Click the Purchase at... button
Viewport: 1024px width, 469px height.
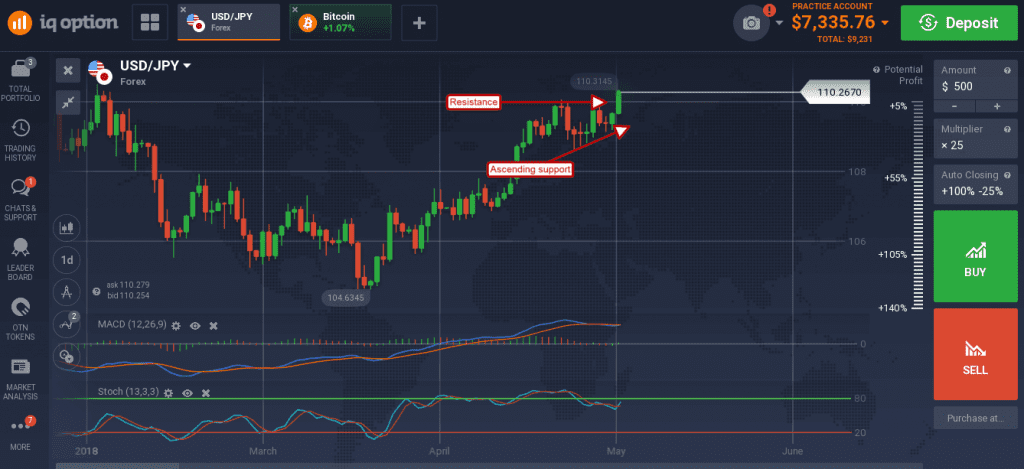[x=976, y=417]
